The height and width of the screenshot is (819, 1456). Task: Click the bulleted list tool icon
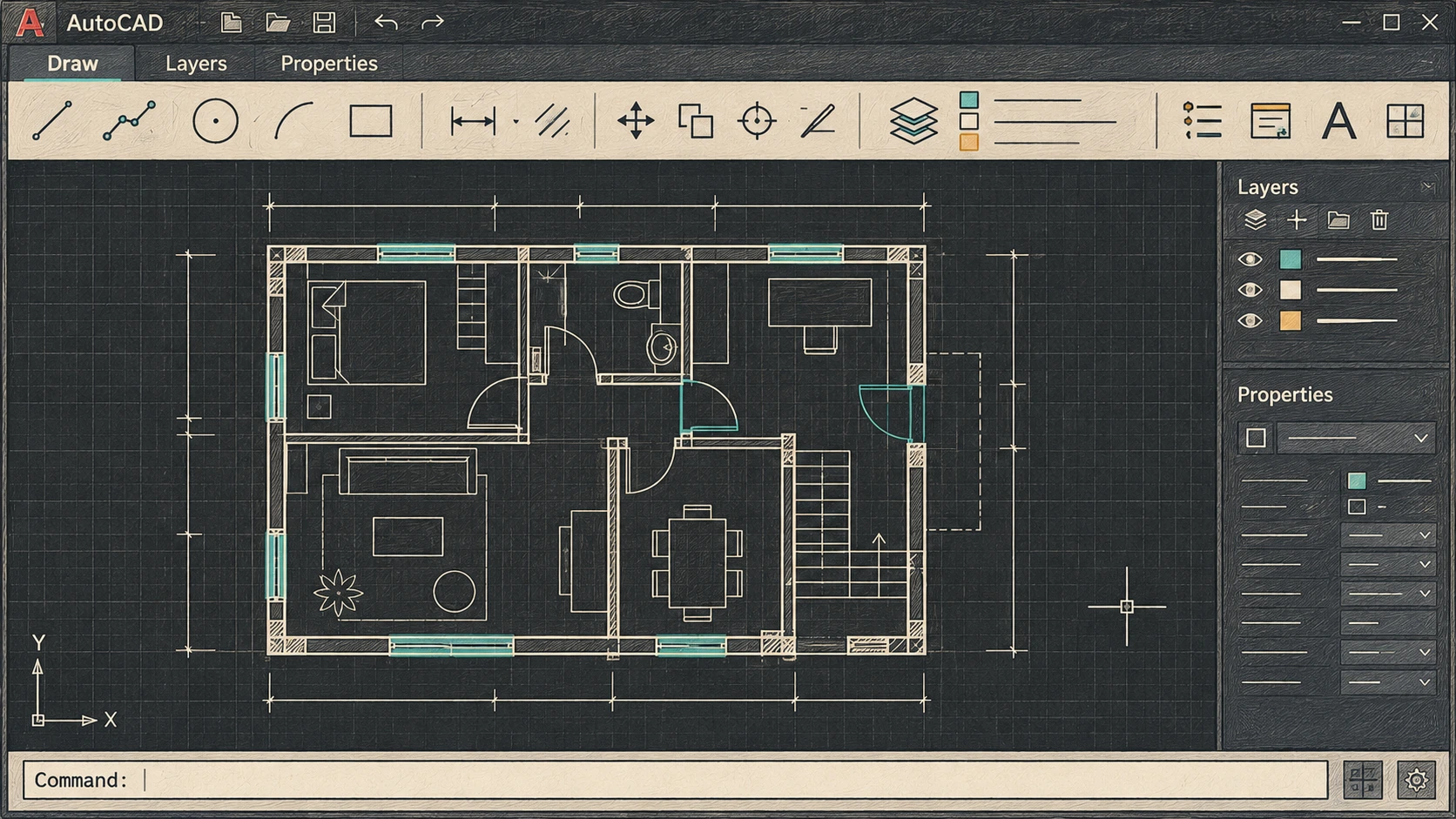[x=1203, y=120]
